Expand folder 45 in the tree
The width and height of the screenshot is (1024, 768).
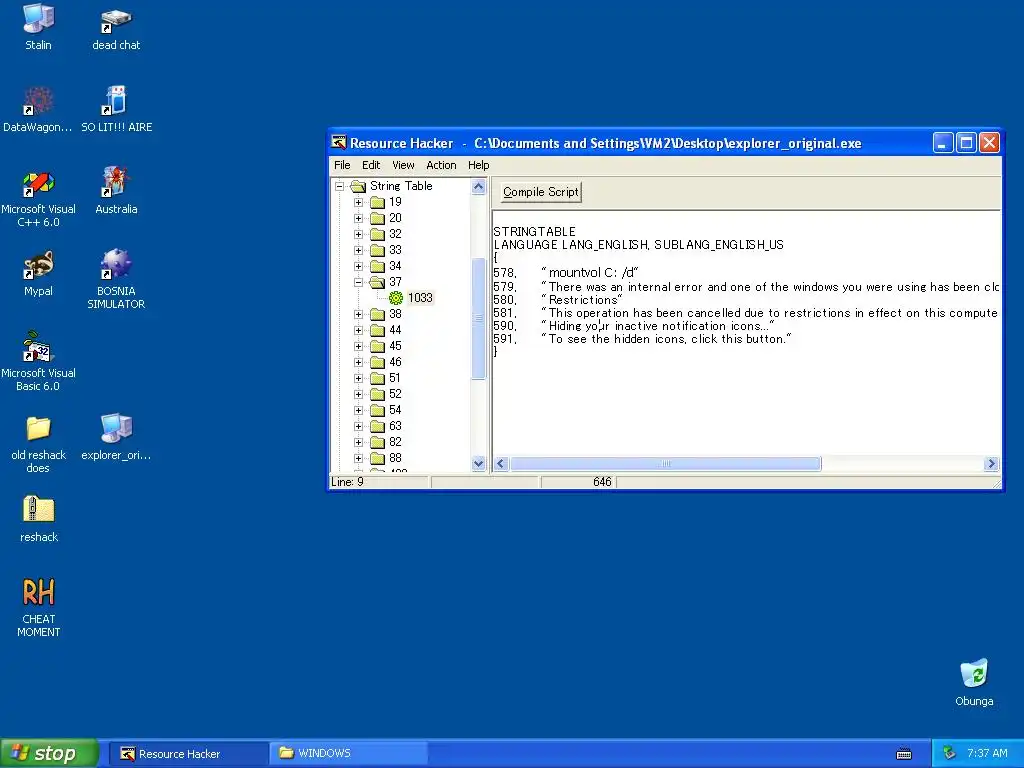(359, 346)
